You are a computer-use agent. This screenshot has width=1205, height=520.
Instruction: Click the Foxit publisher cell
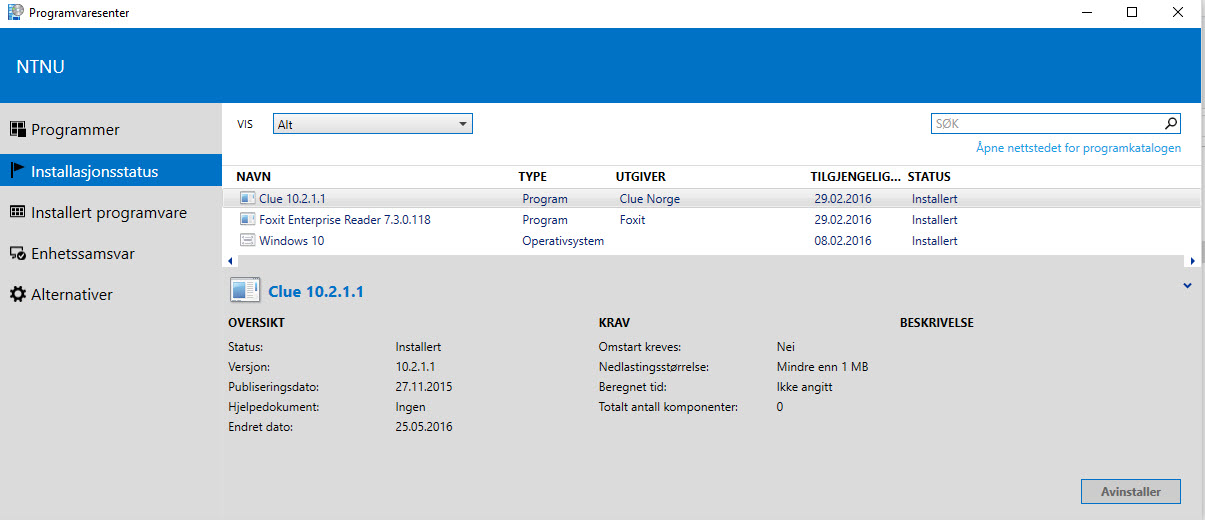pos(633,220)
